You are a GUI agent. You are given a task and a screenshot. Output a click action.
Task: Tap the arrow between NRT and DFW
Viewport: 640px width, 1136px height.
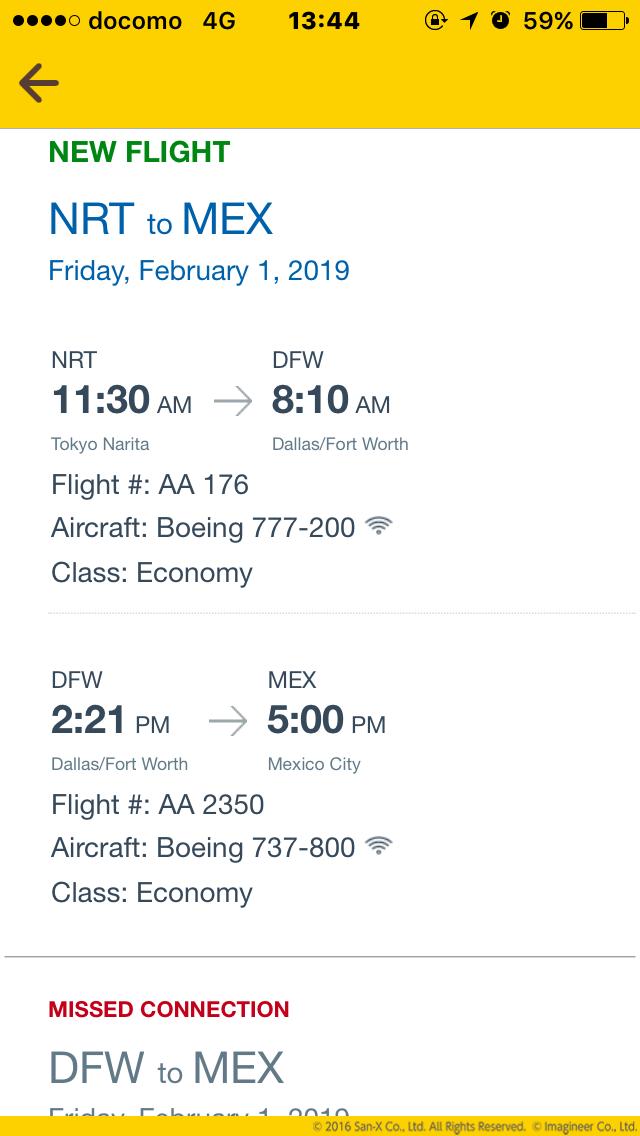(x=233, y=403)
